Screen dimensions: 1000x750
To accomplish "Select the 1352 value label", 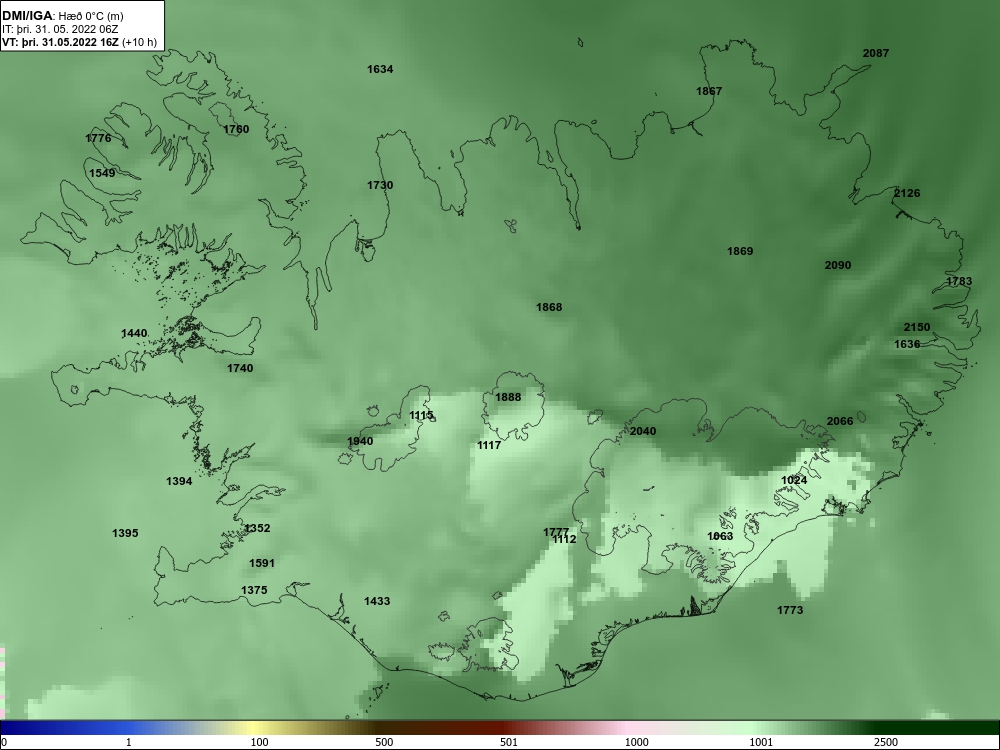I will pos(258,529).
